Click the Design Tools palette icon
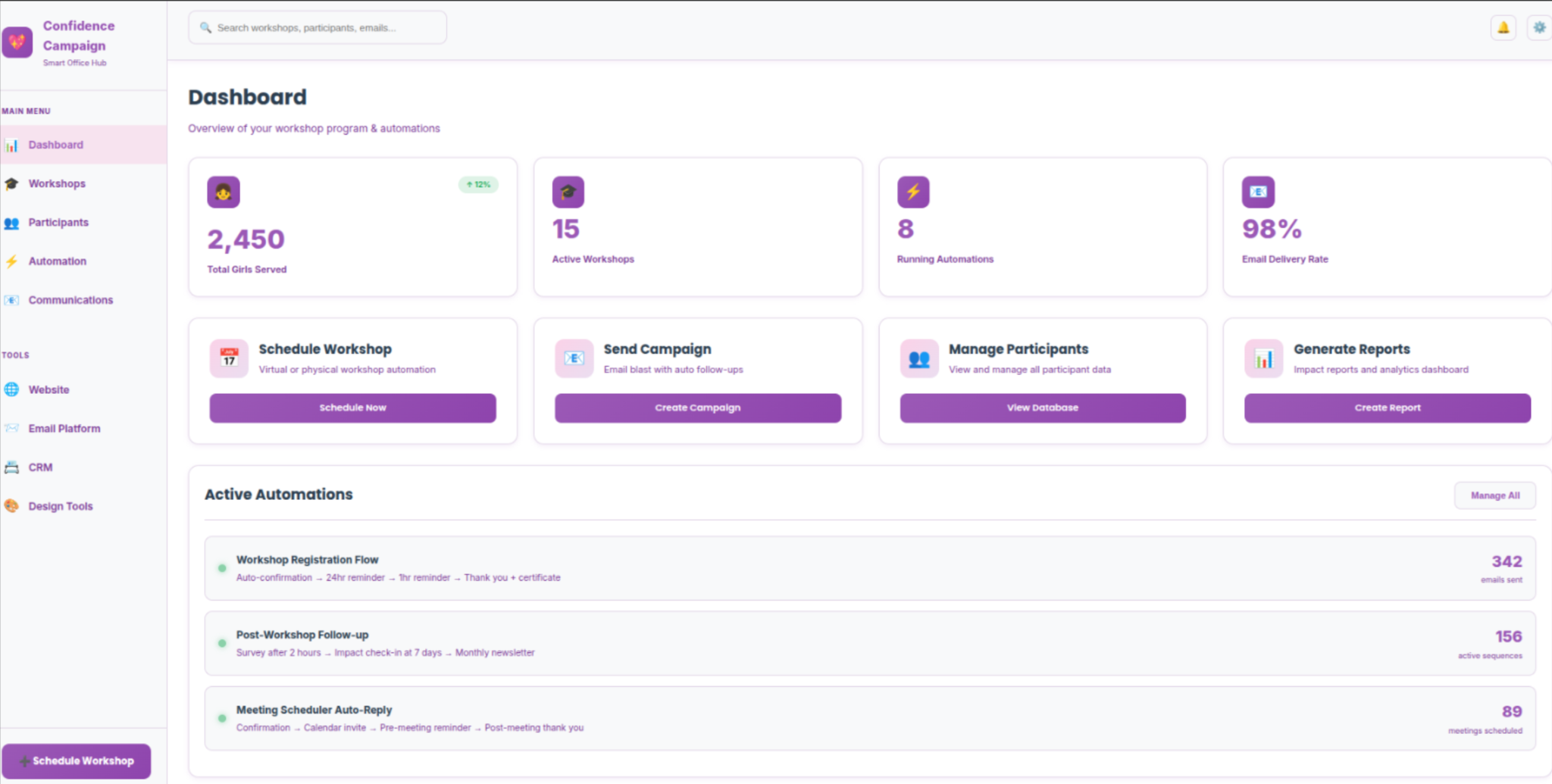This screenshot has height=784, width=1552. 11,506
